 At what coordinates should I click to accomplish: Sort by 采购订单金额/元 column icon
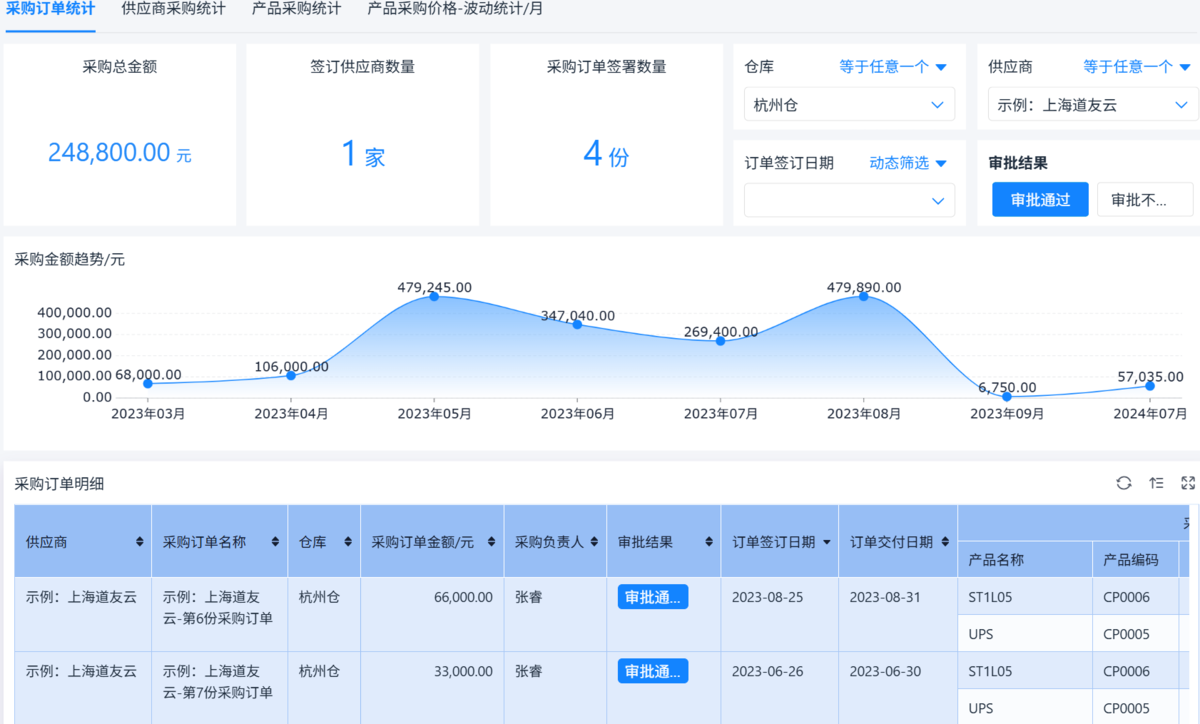490,542
